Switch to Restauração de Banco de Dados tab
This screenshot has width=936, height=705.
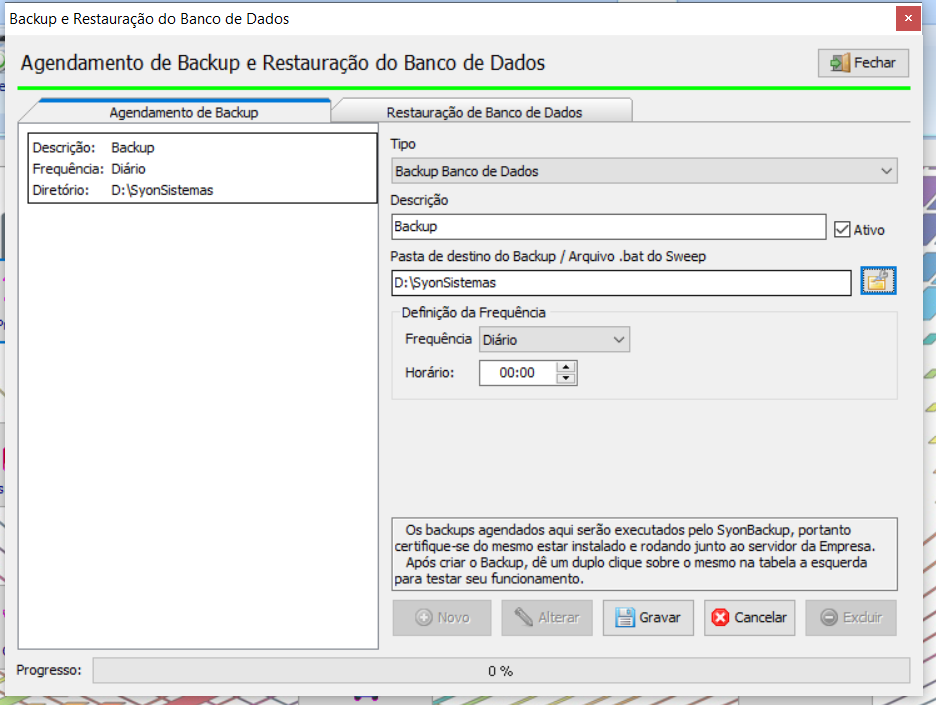click(484, 112)
